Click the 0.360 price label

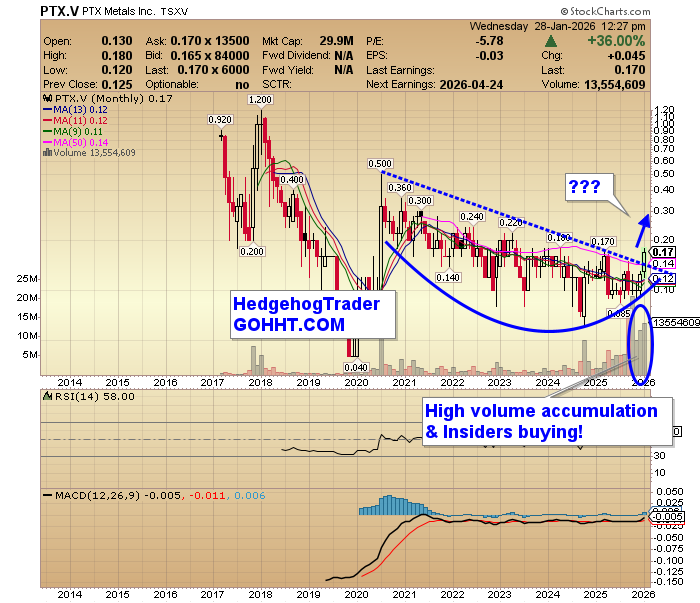coord(400,188)
